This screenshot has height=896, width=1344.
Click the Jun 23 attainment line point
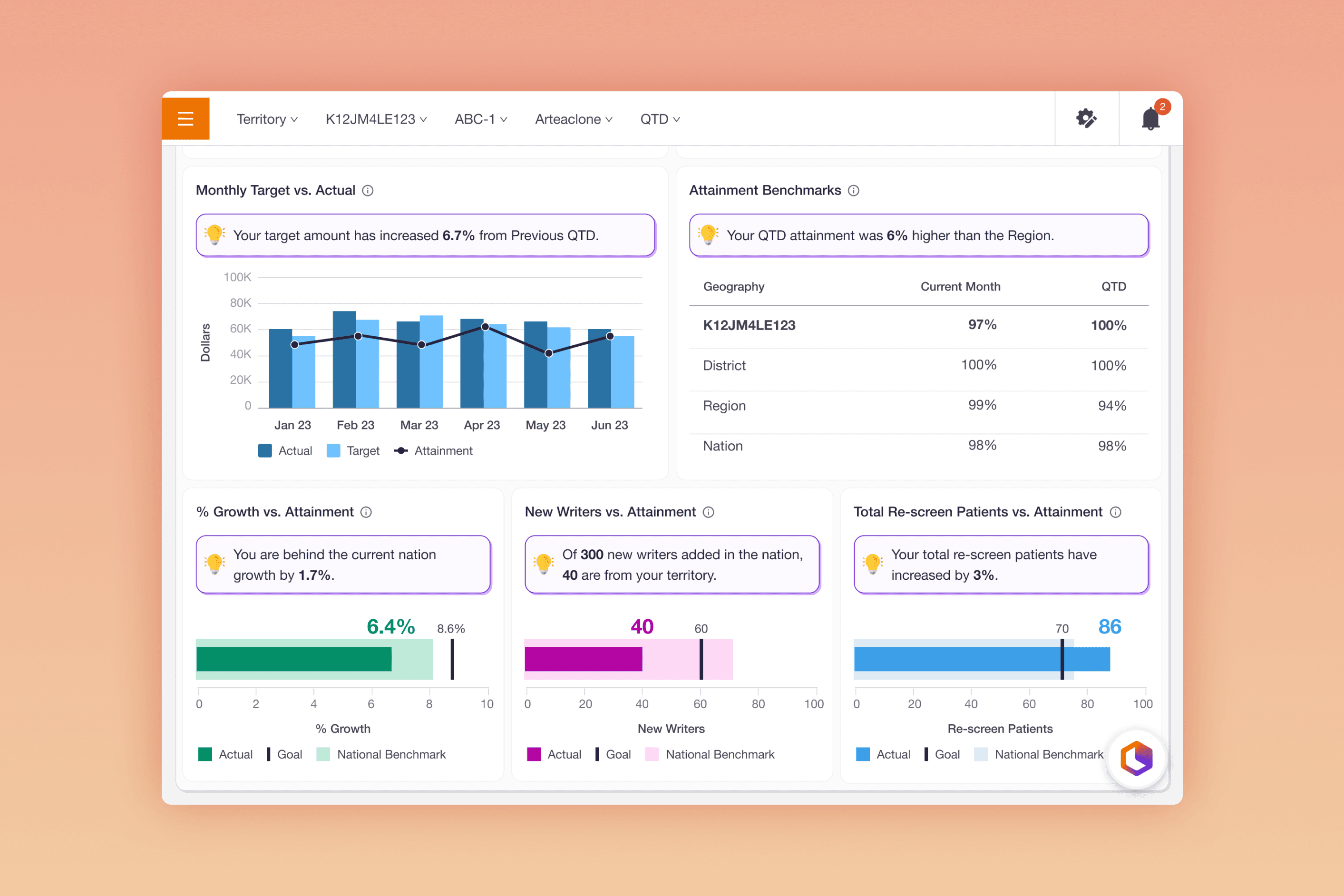click(610, 336)
